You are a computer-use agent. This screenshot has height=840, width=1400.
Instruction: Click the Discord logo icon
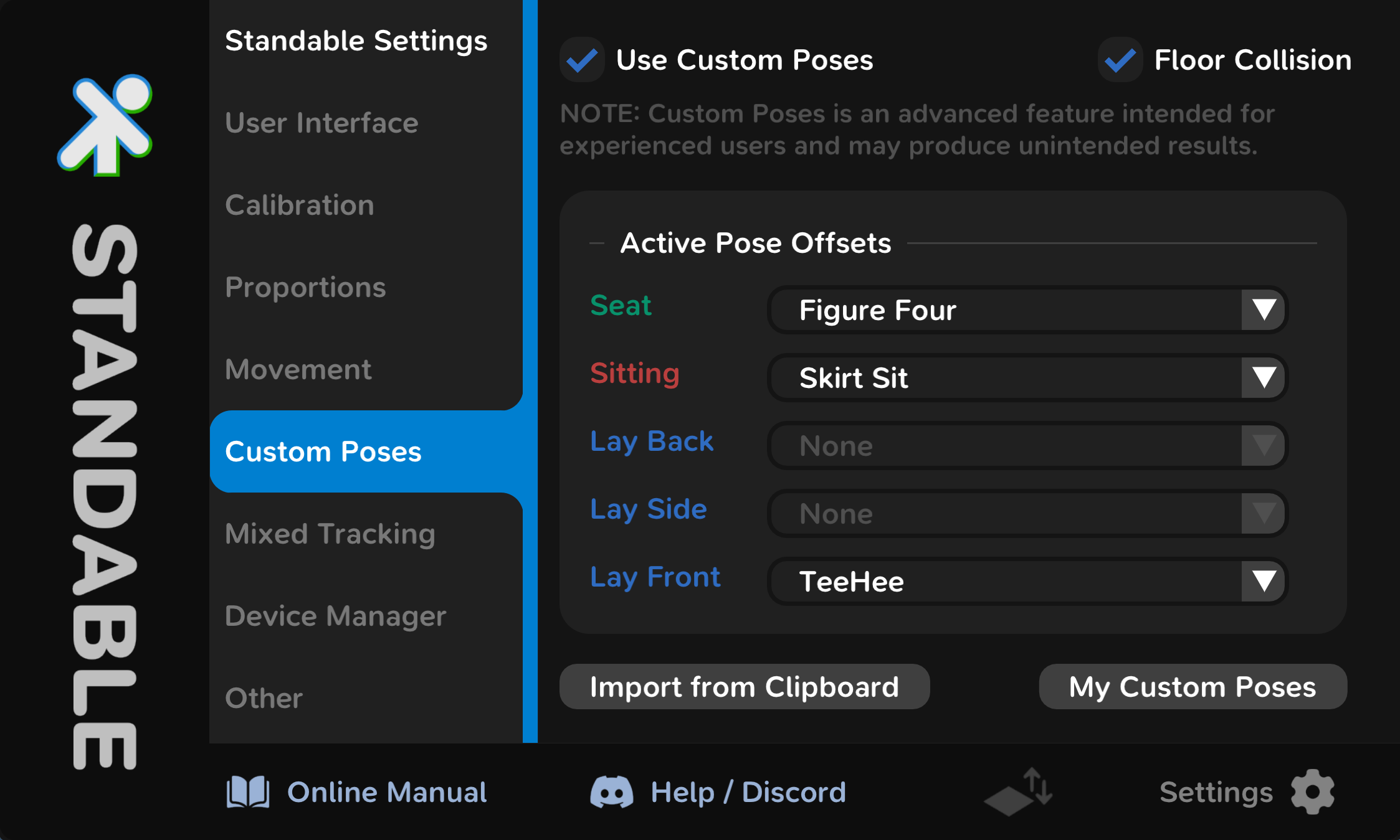611,792
